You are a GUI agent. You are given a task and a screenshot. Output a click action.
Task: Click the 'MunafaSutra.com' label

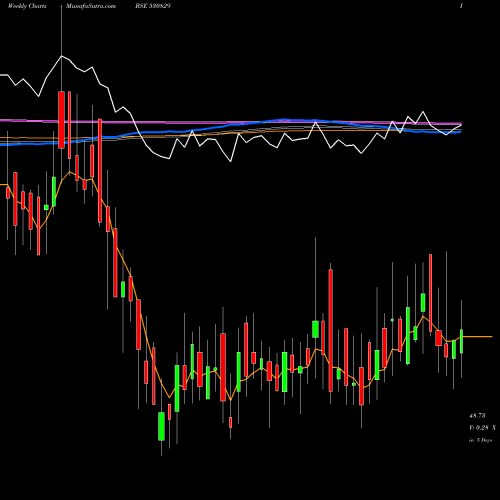pyautogui.click(x=91, y=6)
